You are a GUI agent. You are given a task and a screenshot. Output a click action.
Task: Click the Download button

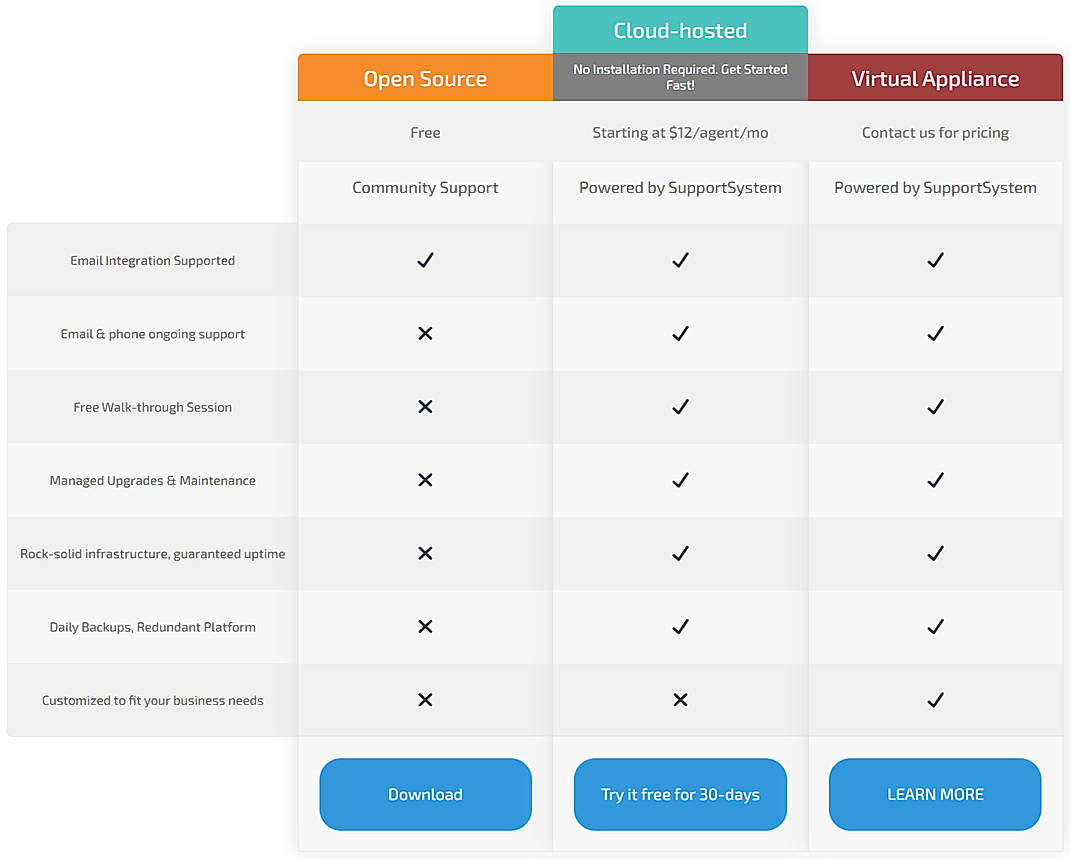pos(425,794)
